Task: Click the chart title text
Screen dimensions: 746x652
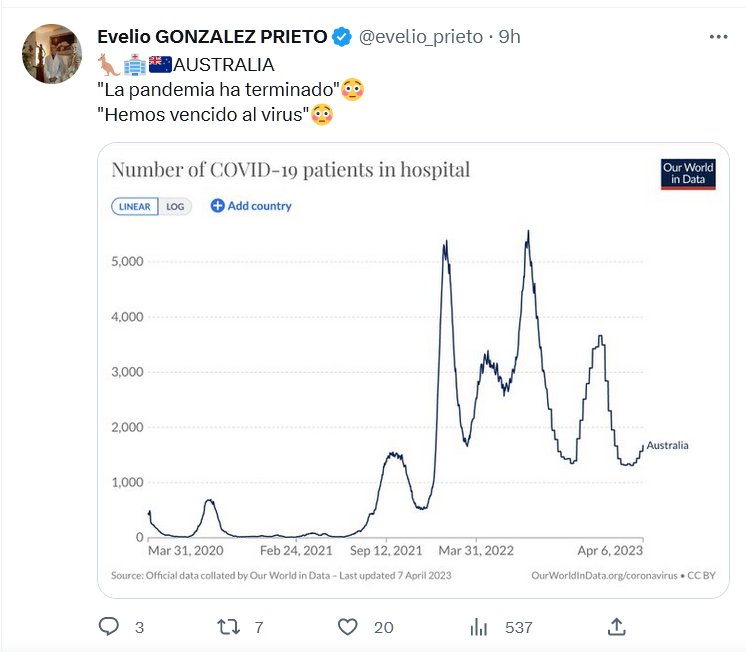Action: coord(290,170)
